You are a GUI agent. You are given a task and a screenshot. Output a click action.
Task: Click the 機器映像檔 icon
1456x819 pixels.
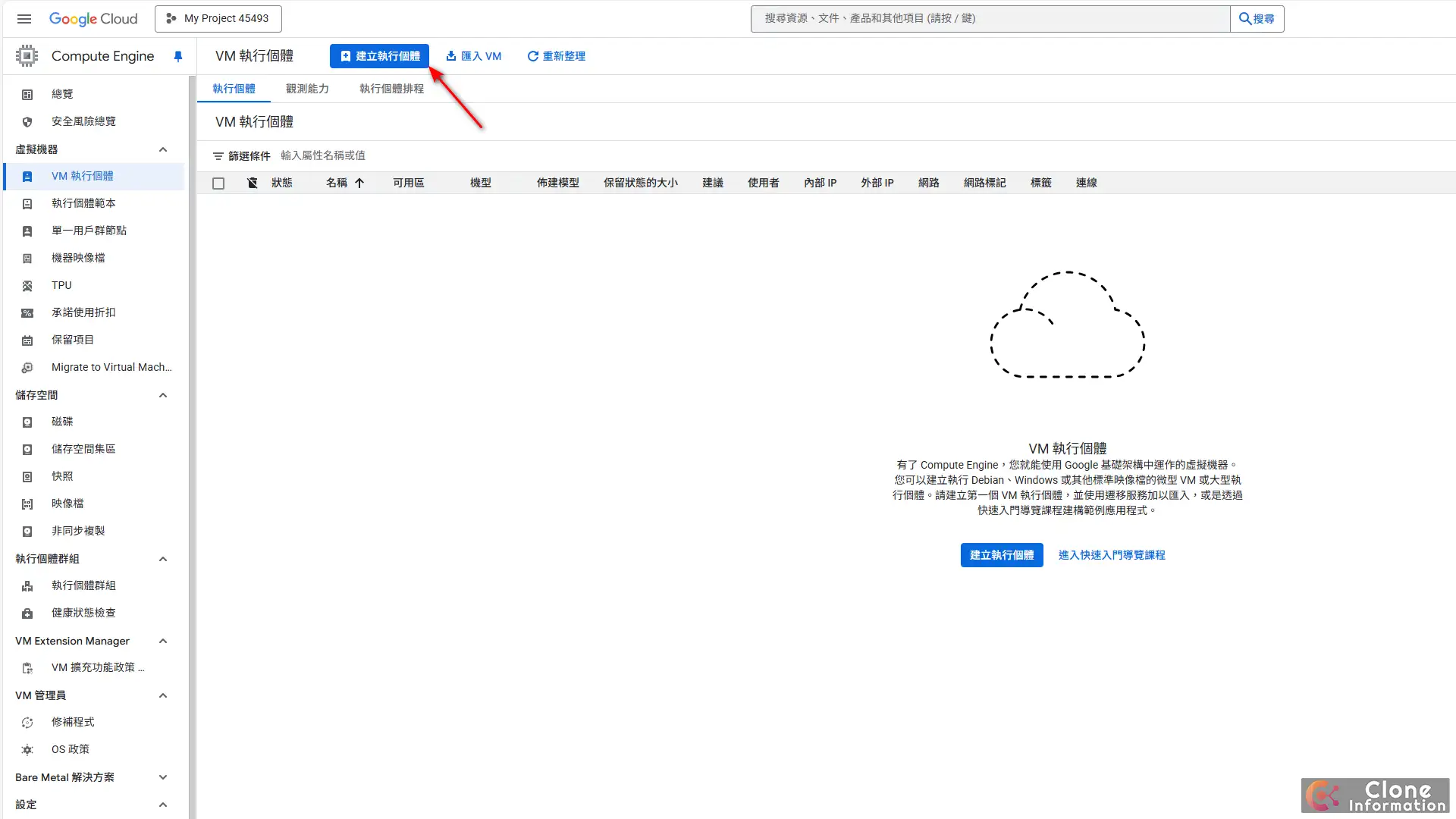[x=27, y=258]
